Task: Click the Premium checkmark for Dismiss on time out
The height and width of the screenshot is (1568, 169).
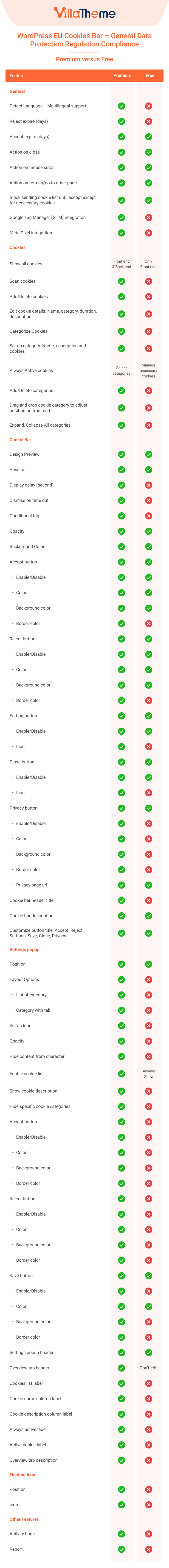Action: (x=122, y=500)
